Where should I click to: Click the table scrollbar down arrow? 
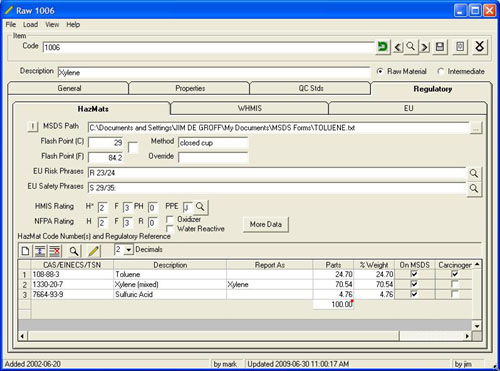[477, 326]
